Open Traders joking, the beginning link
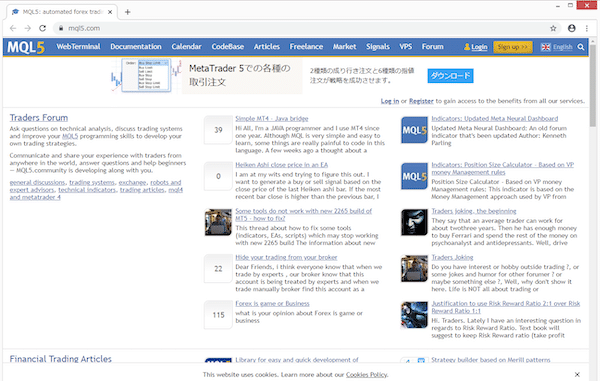Viewport: 600px width, 381px height. coord(474,211)
